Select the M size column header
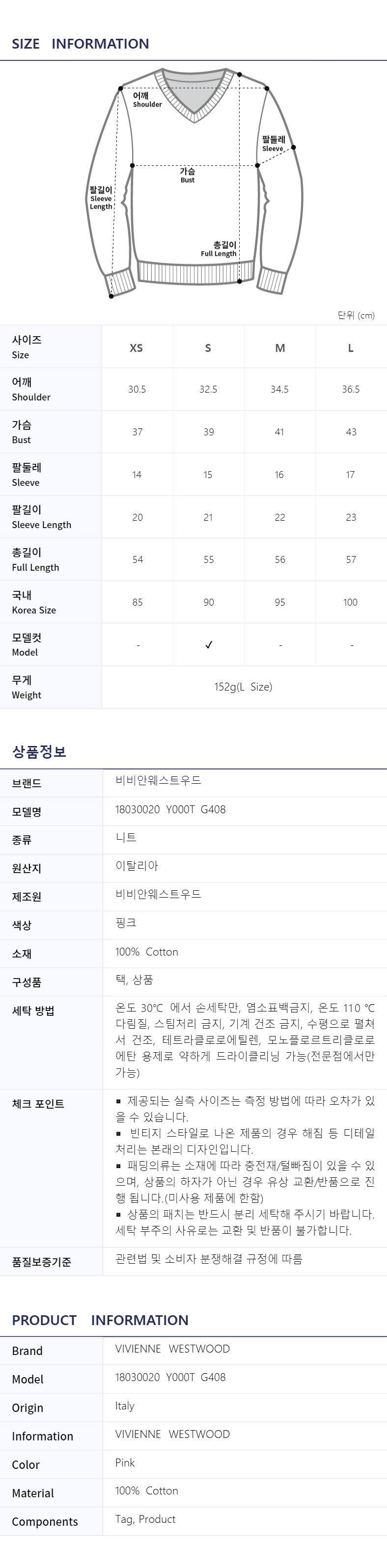Screen dimensions: 387x1568 pyautogui.click(x=280, y=348)
